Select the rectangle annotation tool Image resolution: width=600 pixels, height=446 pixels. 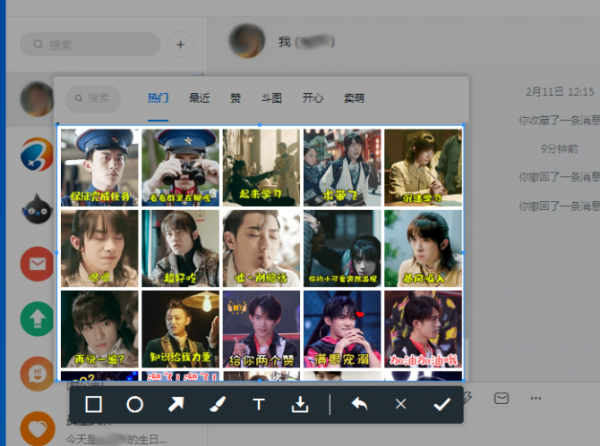[94, 404]
